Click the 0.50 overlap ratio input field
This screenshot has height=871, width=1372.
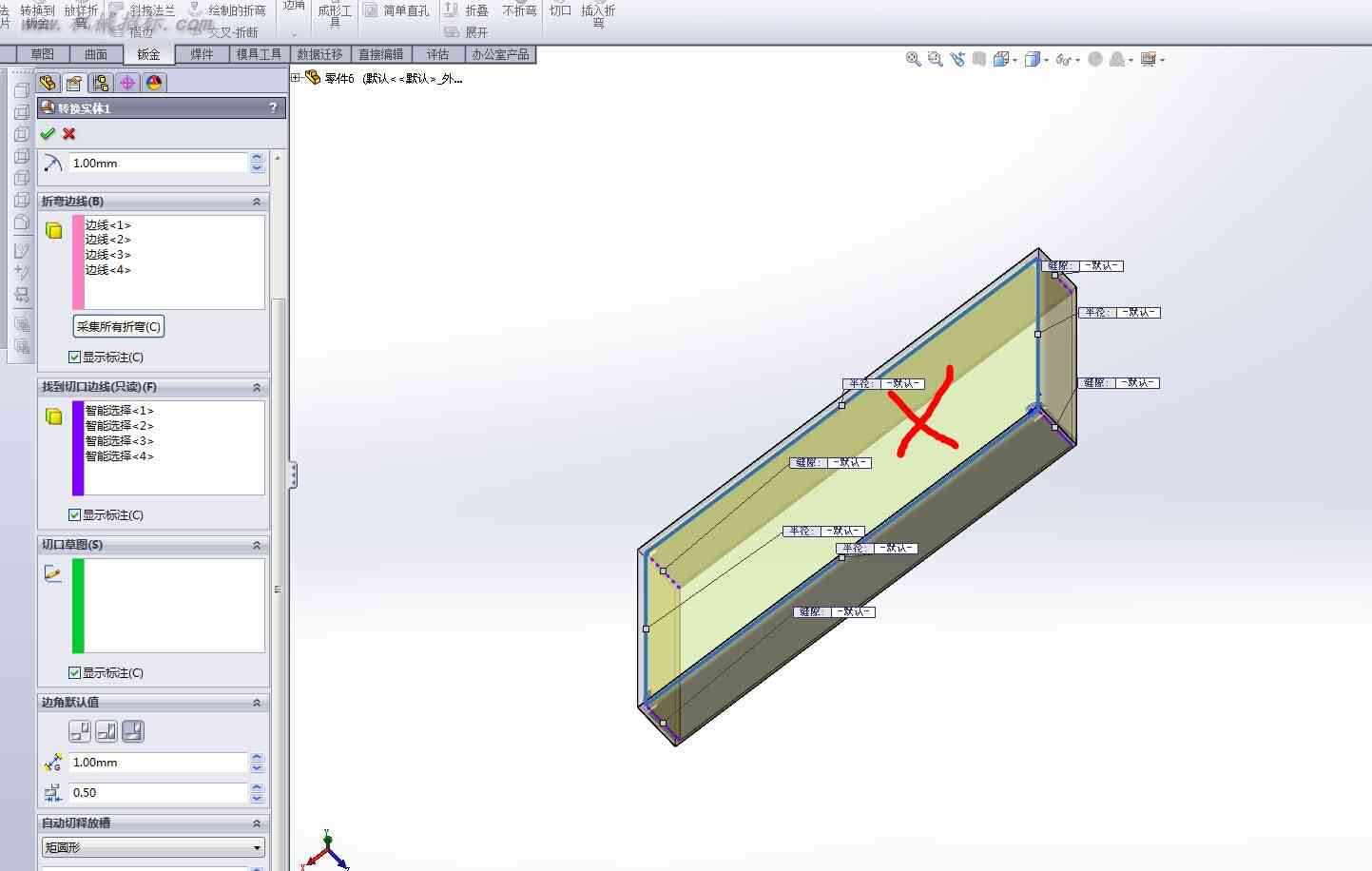(x=159, y=792)
